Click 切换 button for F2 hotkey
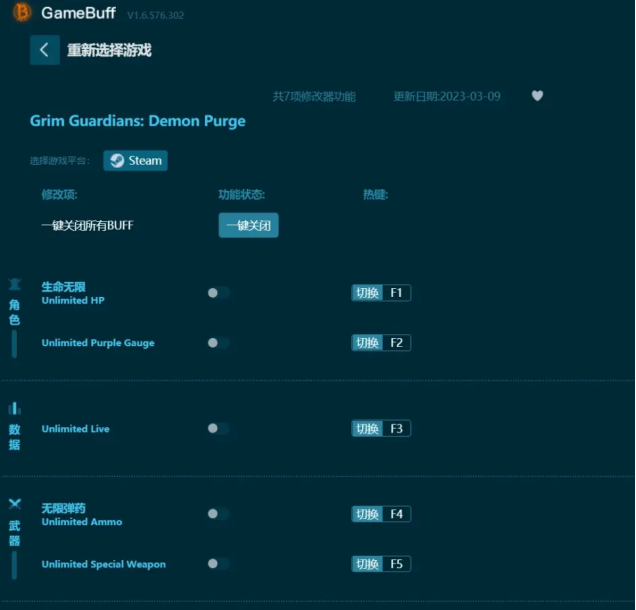 [x=367, y=343]
